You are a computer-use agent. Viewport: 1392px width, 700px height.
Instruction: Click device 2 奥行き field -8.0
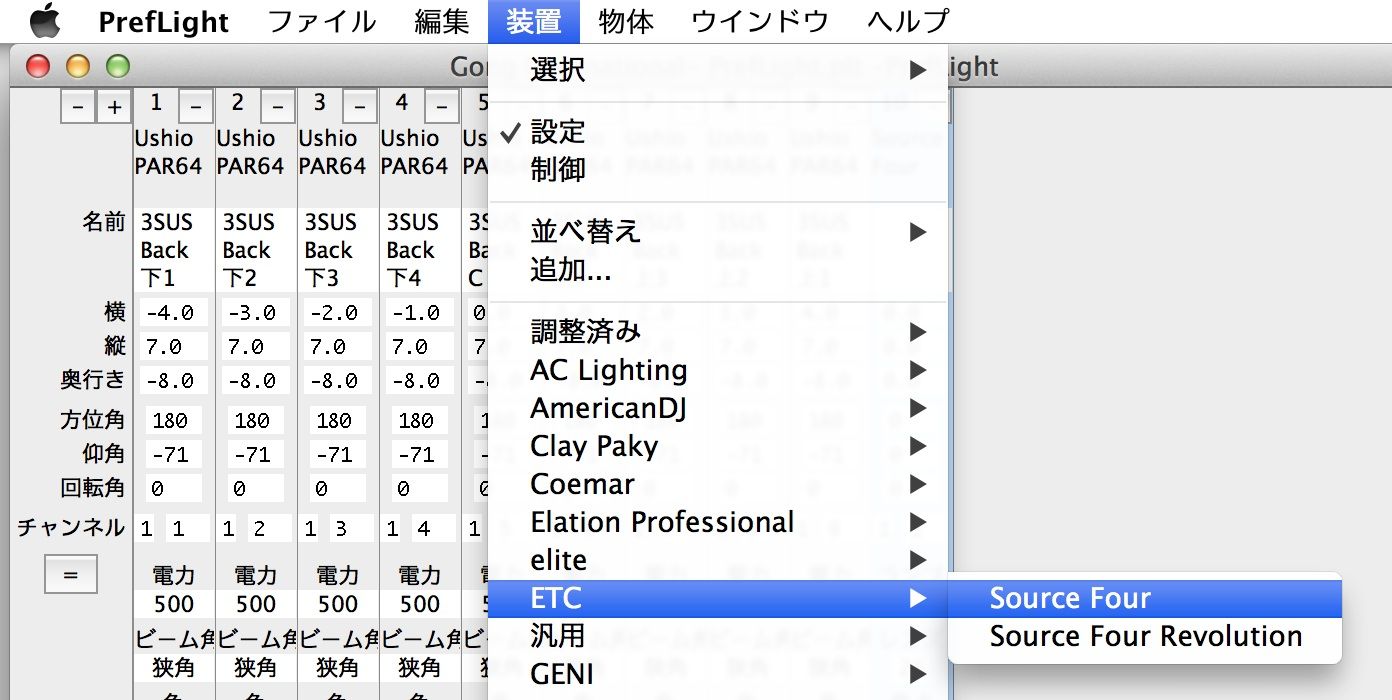(254, 380)
